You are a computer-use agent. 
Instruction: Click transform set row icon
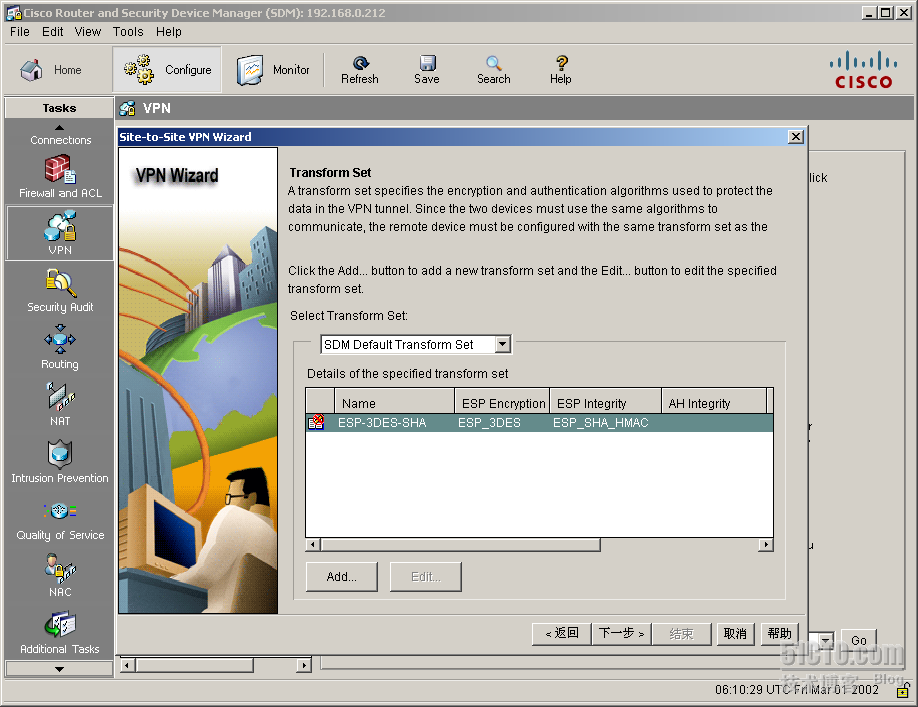tap(317, 422)
